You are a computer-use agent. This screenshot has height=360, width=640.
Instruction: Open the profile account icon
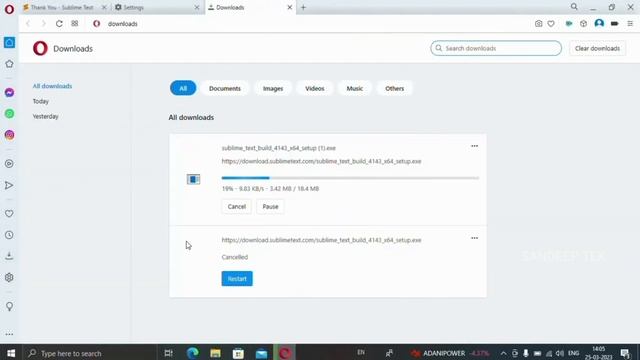599,23
